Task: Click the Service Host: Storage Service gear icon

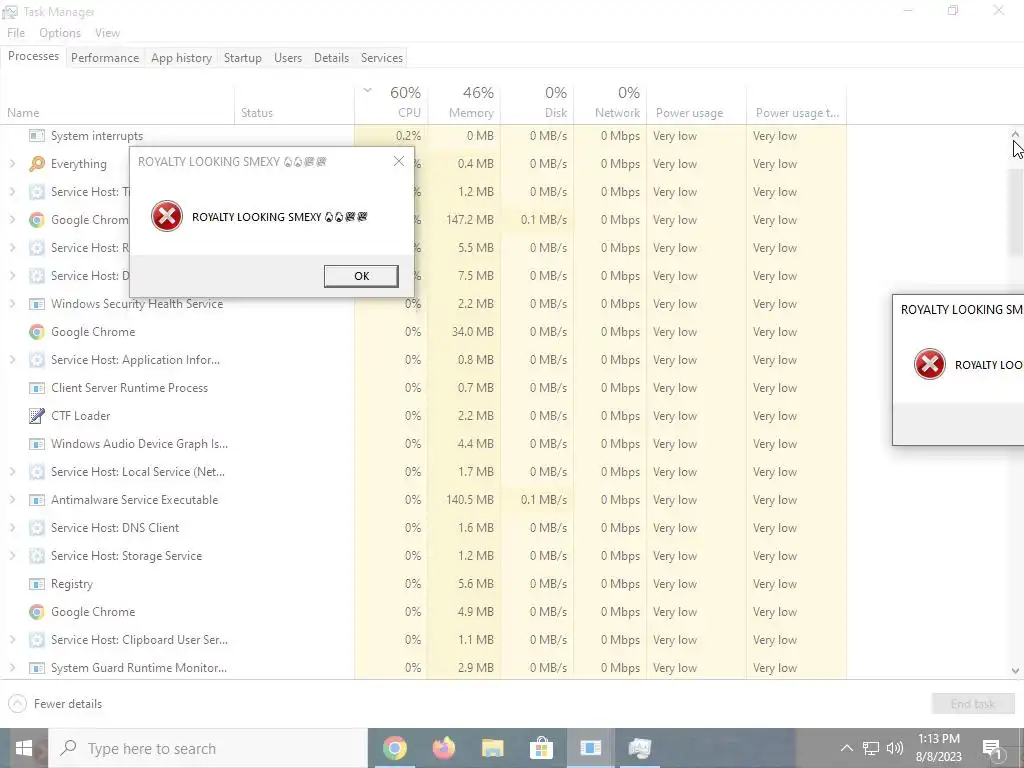Action: click(37, 556)
